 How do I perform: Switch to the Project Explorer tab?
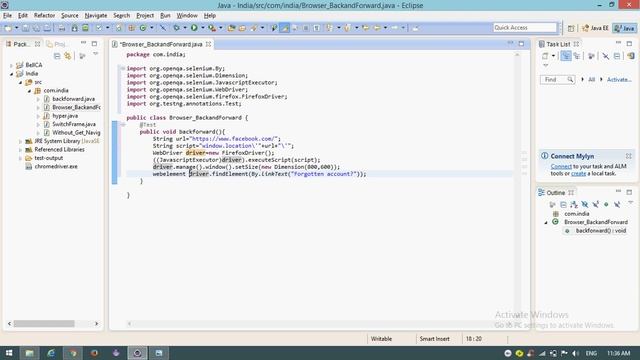click(x=57, y=44)
